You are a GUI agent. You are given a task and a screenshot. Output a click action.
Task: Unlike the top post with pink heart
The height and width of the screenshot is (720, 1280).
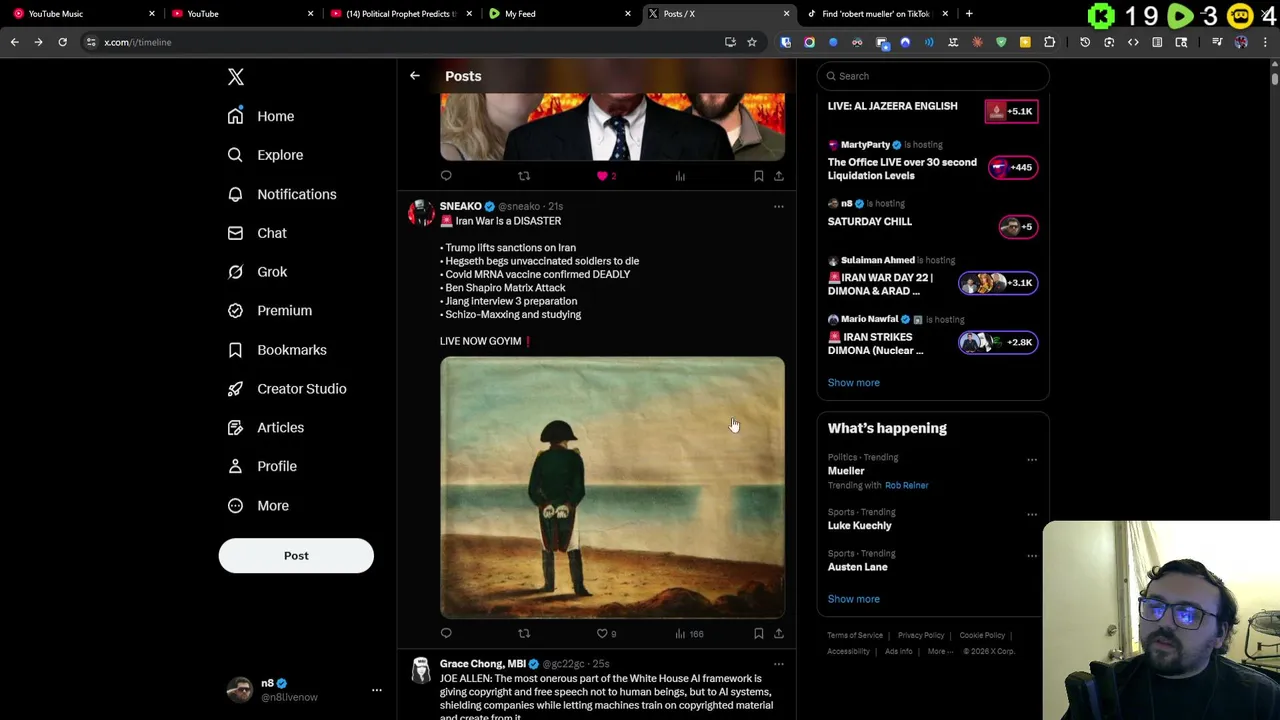pos(606,176)
